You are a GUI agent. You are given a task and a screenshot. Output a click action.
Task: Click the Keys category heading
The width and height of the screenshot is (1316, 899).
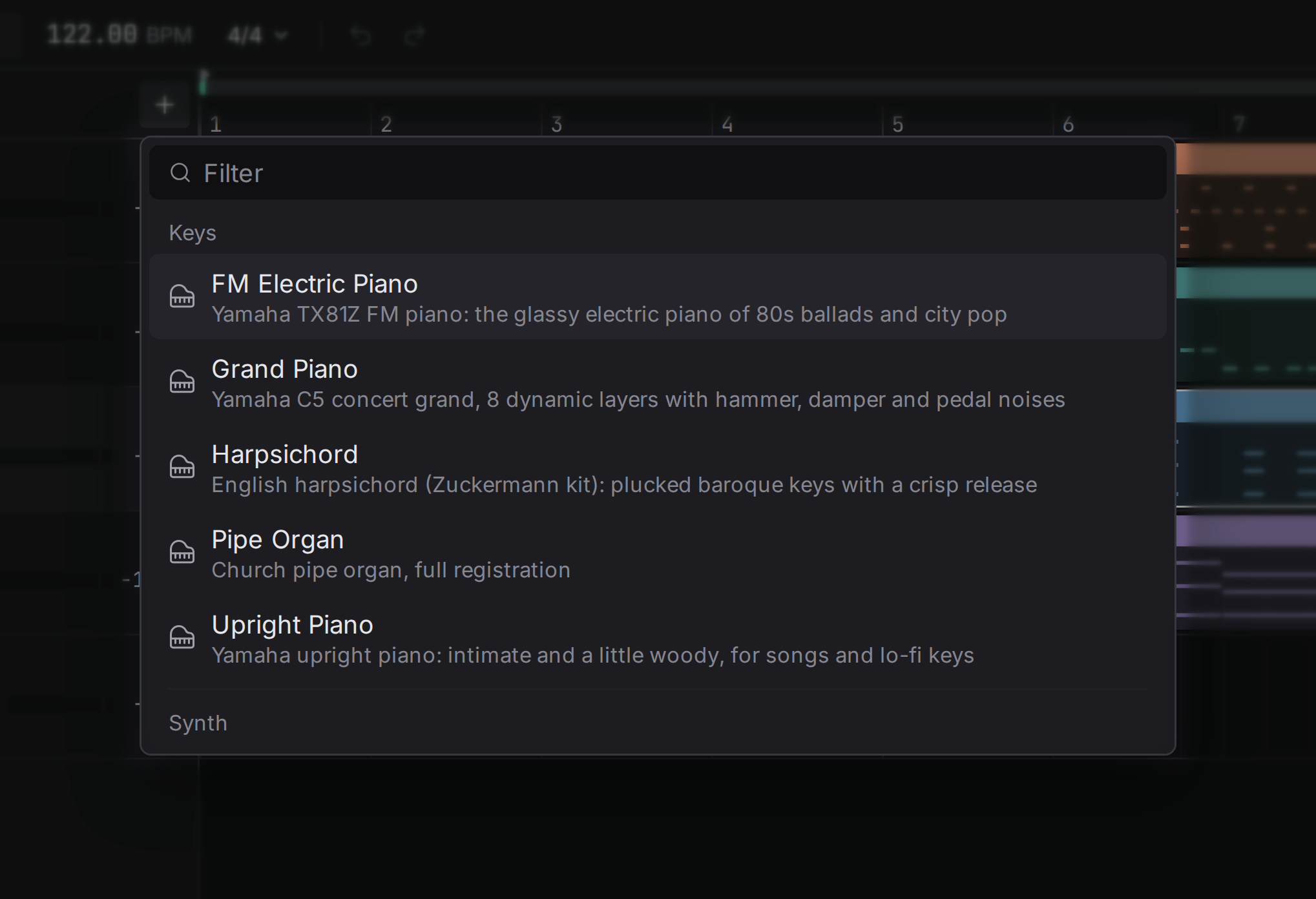(193, 233)
